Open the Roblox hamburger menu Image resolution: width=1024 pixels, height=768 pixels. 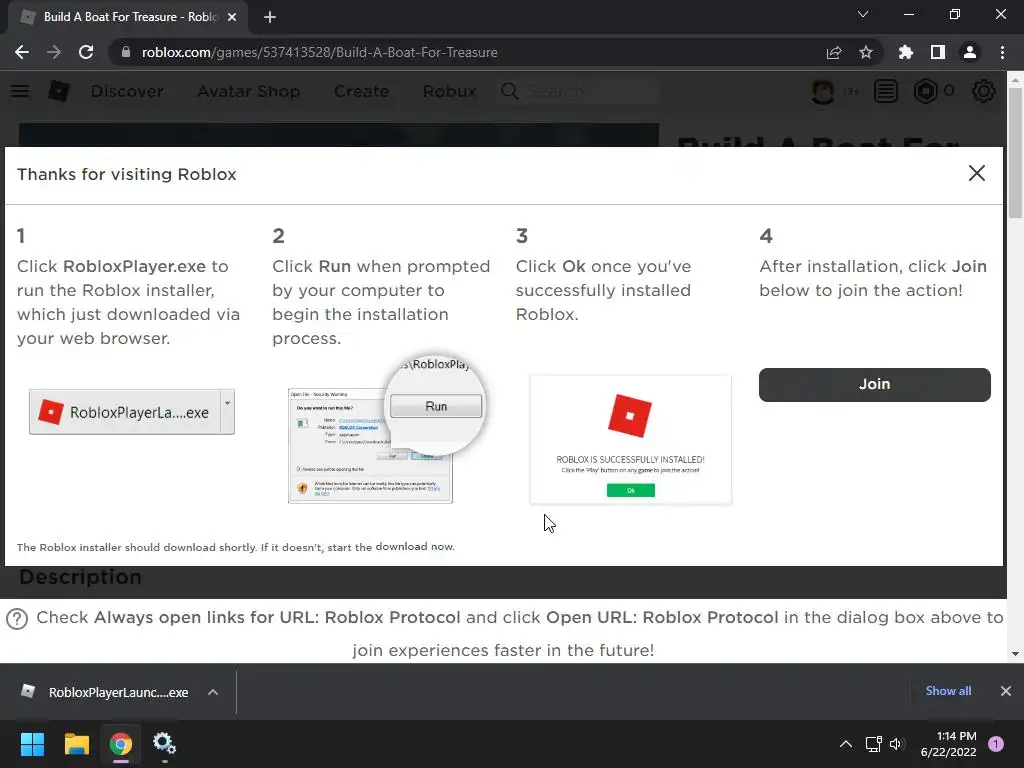coord(20,91)
